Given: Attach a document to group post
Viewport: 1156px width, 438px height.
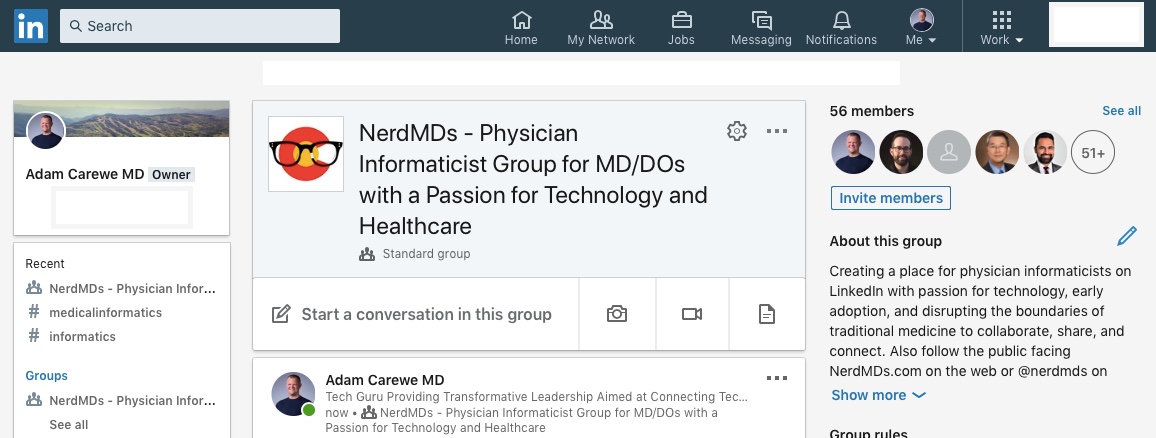Looking at the screenshot, I should click(x=767, y=314).
